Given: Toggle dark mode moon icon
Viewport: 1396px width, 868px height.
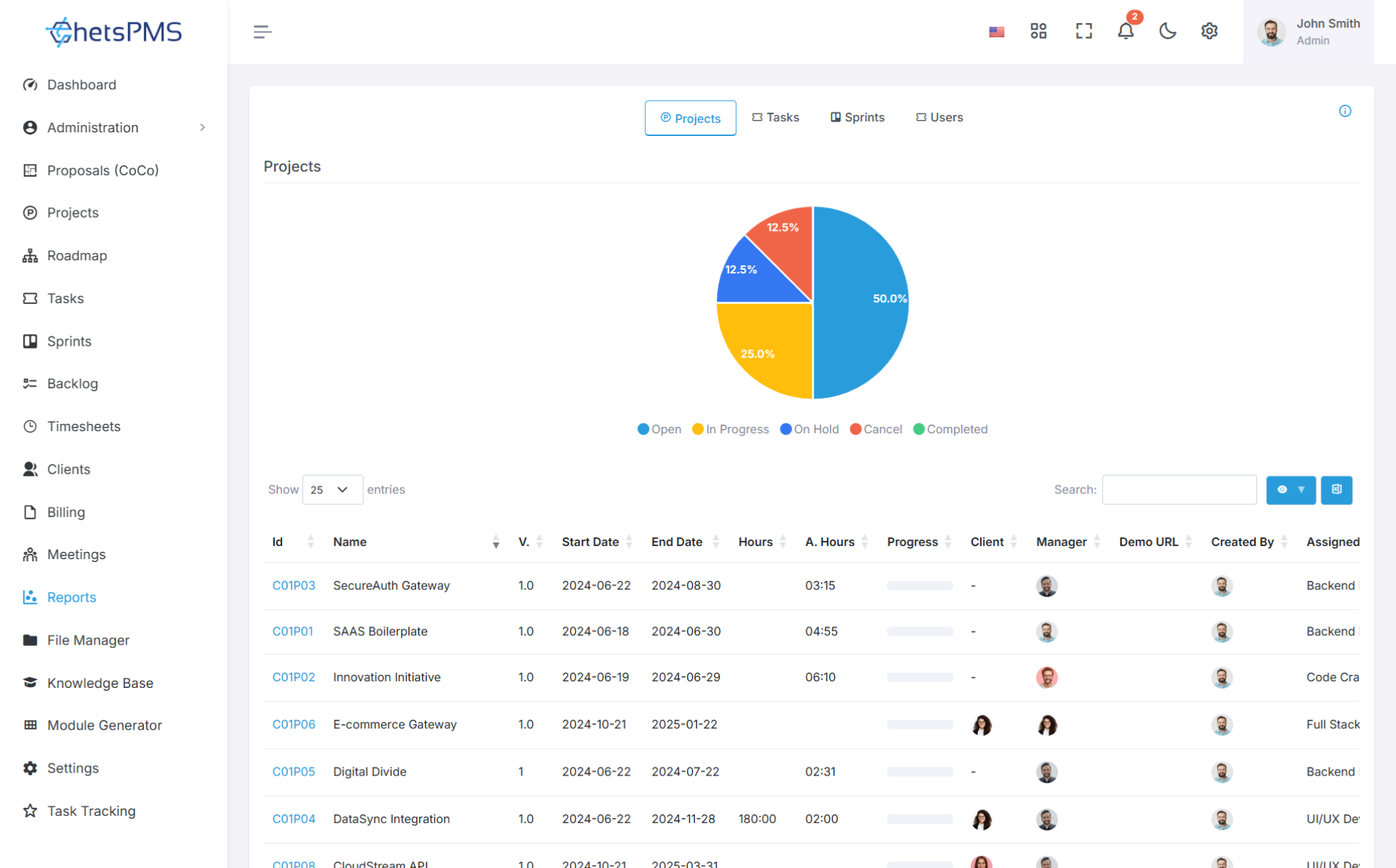Looking at the screenshot, I should pos(1167,31).
